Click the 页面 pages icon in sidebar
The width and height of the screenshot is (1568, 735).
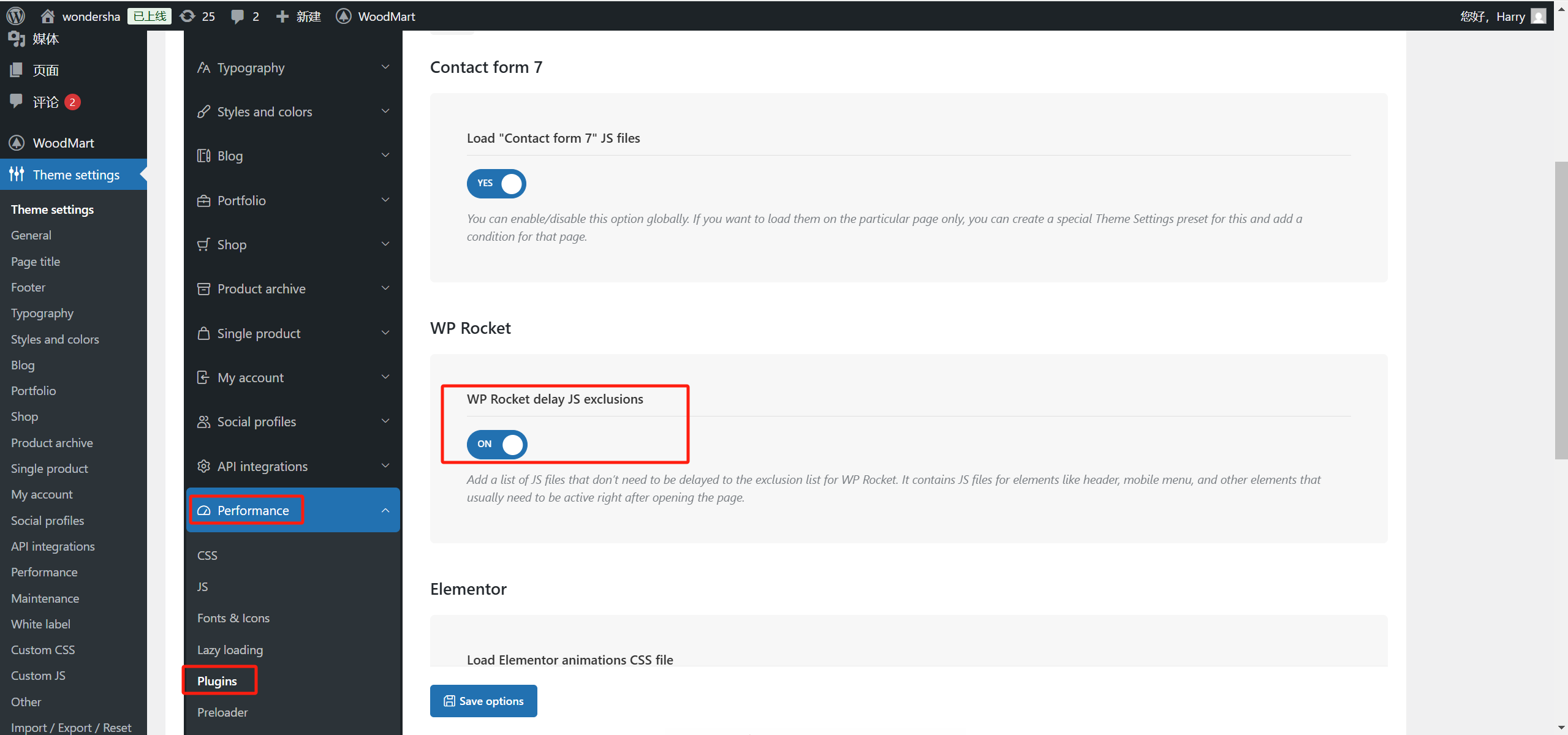(17, 70)
